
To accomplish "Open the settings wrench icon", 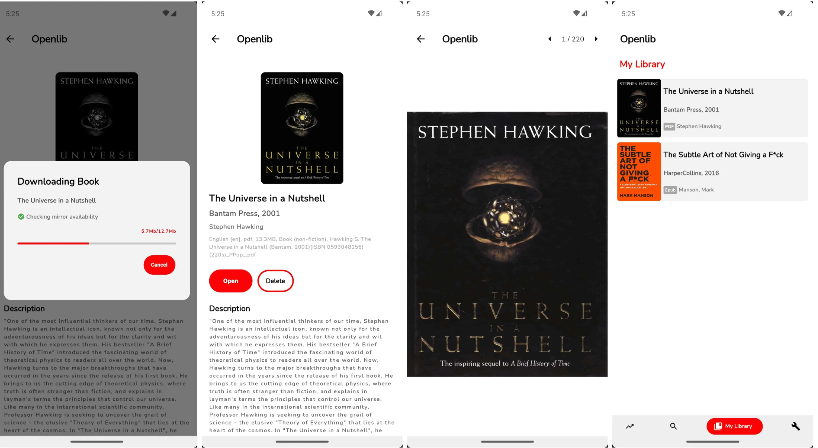I will [796, 426].
